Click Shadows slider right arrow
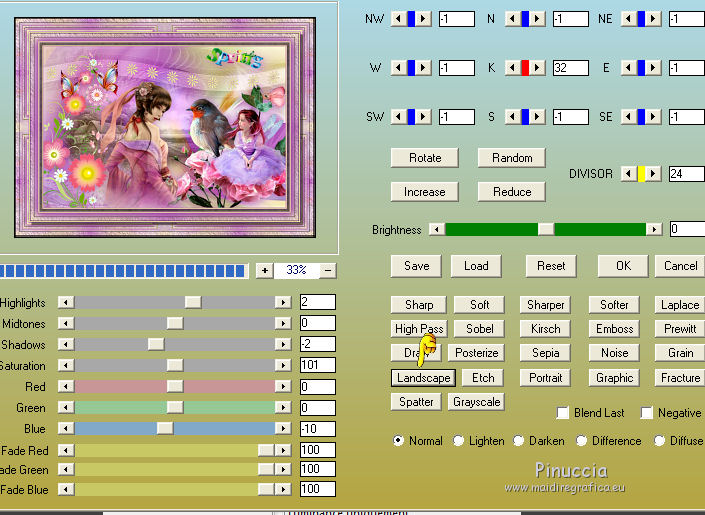Image resolution: width=705 pixels, height=515 pixels. pos(283,345)
